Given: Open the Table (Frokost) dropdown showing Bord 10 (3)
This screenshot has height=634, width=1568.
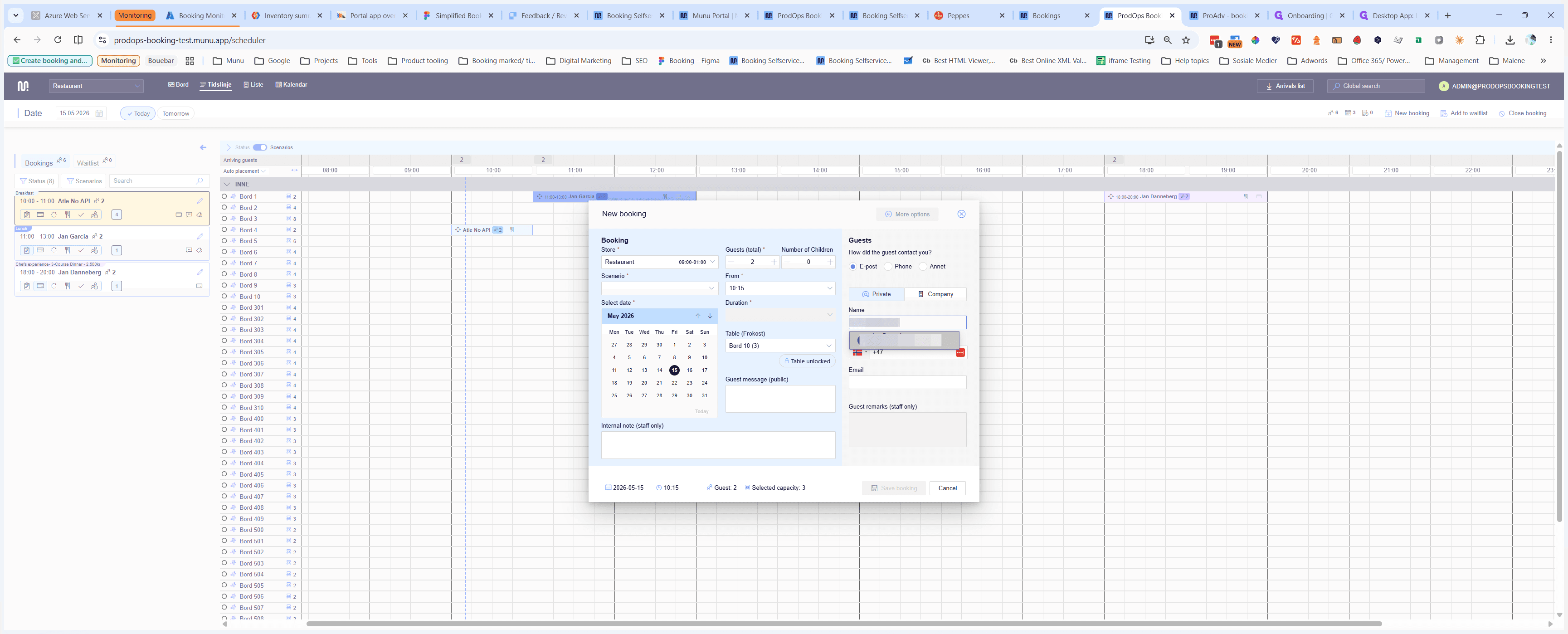Looking at the screenshot, I should 780,345.
